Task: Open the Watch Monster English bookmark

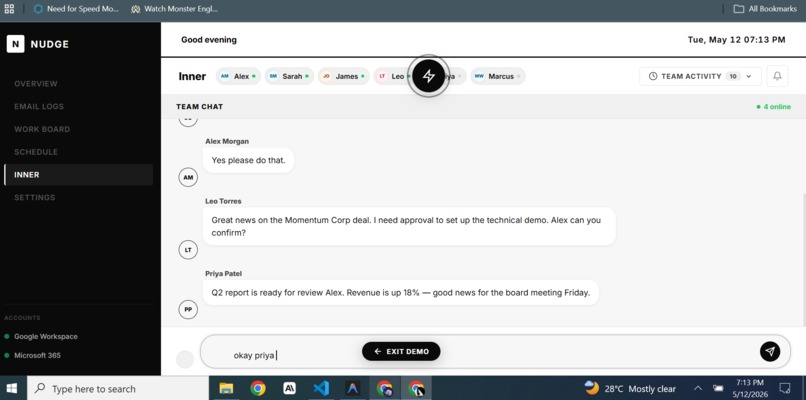Action: pyautogui.click(x=175, y=9)
